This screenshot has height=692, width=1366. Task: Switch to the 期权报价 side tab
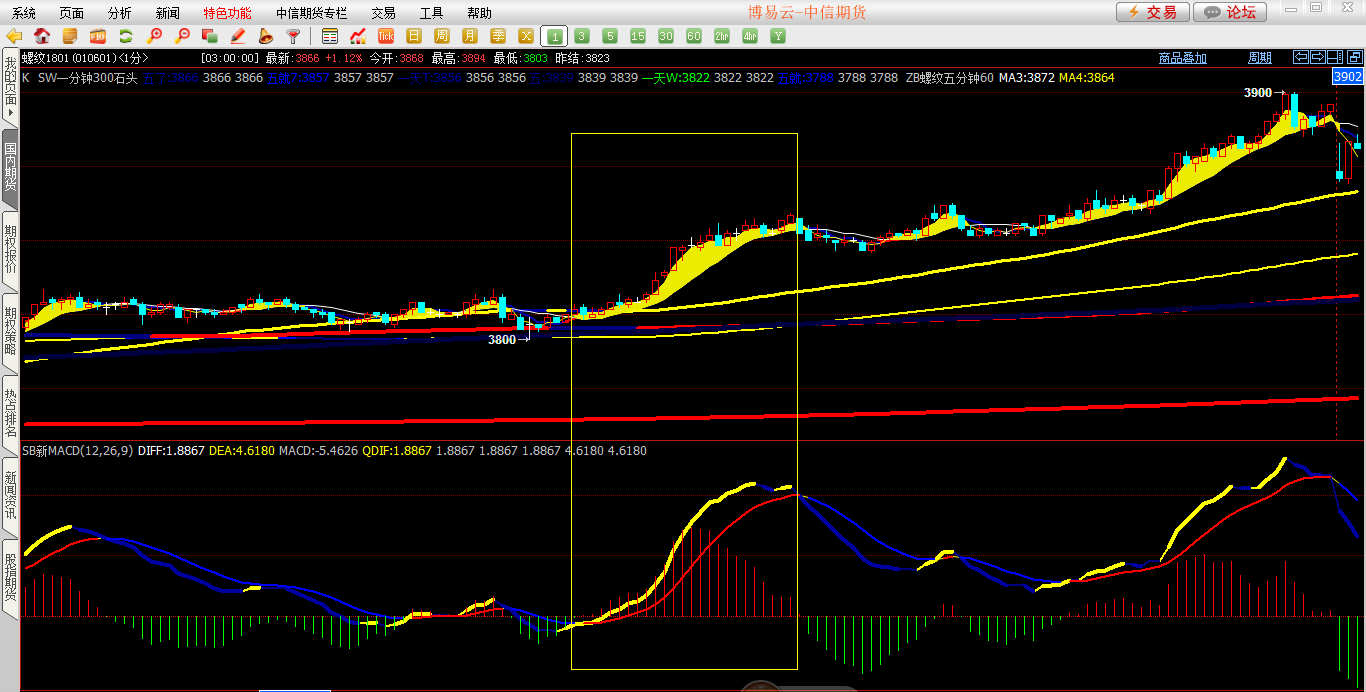pos(10,248)
